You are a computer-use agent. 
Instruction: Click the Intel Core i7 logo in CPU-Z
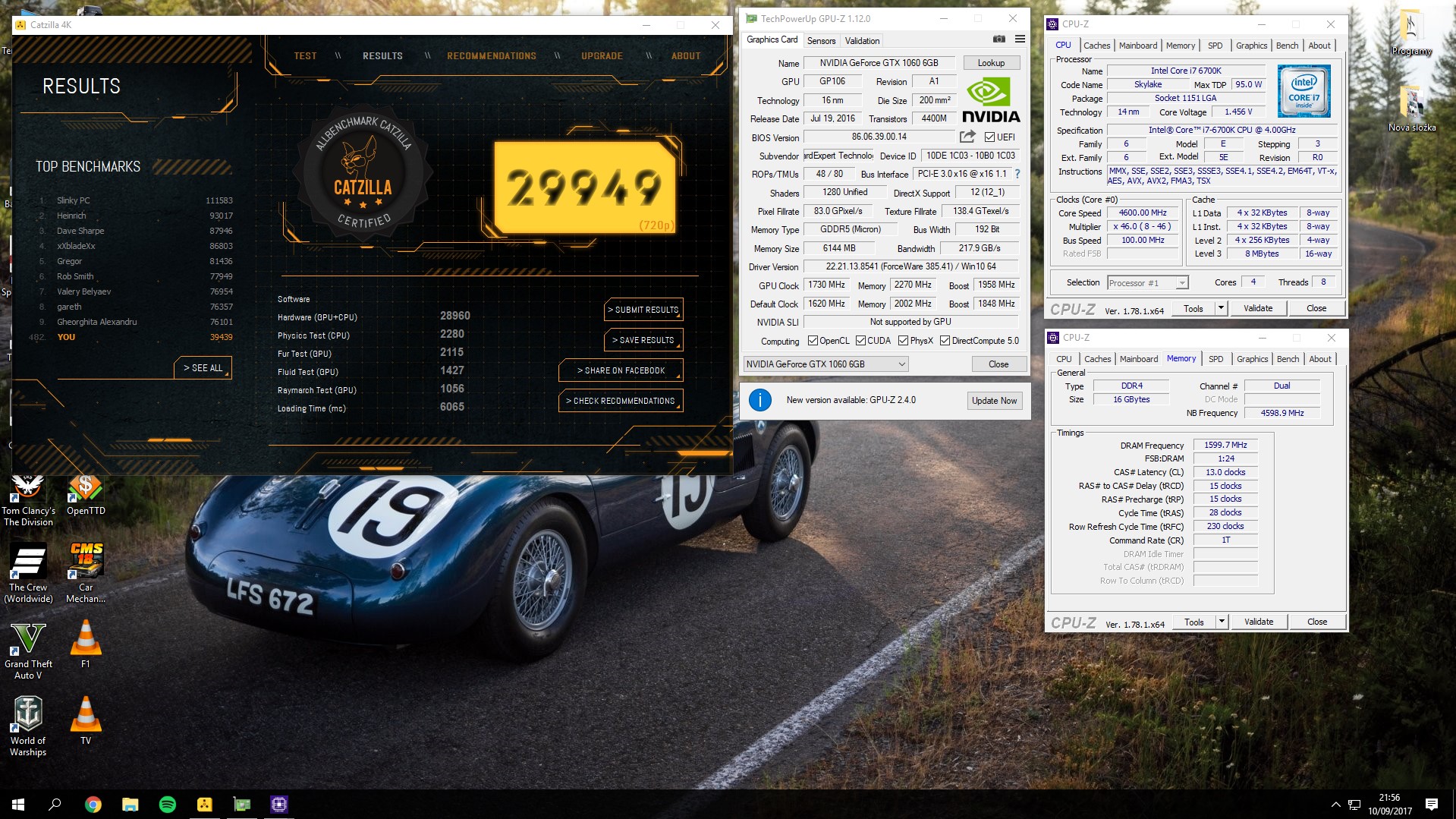[x=1303, y=91]
